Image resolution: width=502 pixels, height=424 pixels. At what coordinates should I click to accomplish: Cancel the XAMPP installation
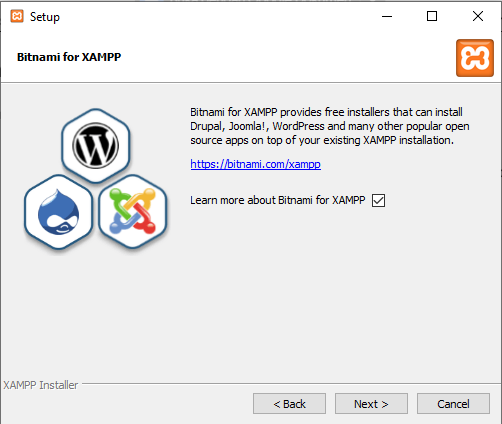453,404
